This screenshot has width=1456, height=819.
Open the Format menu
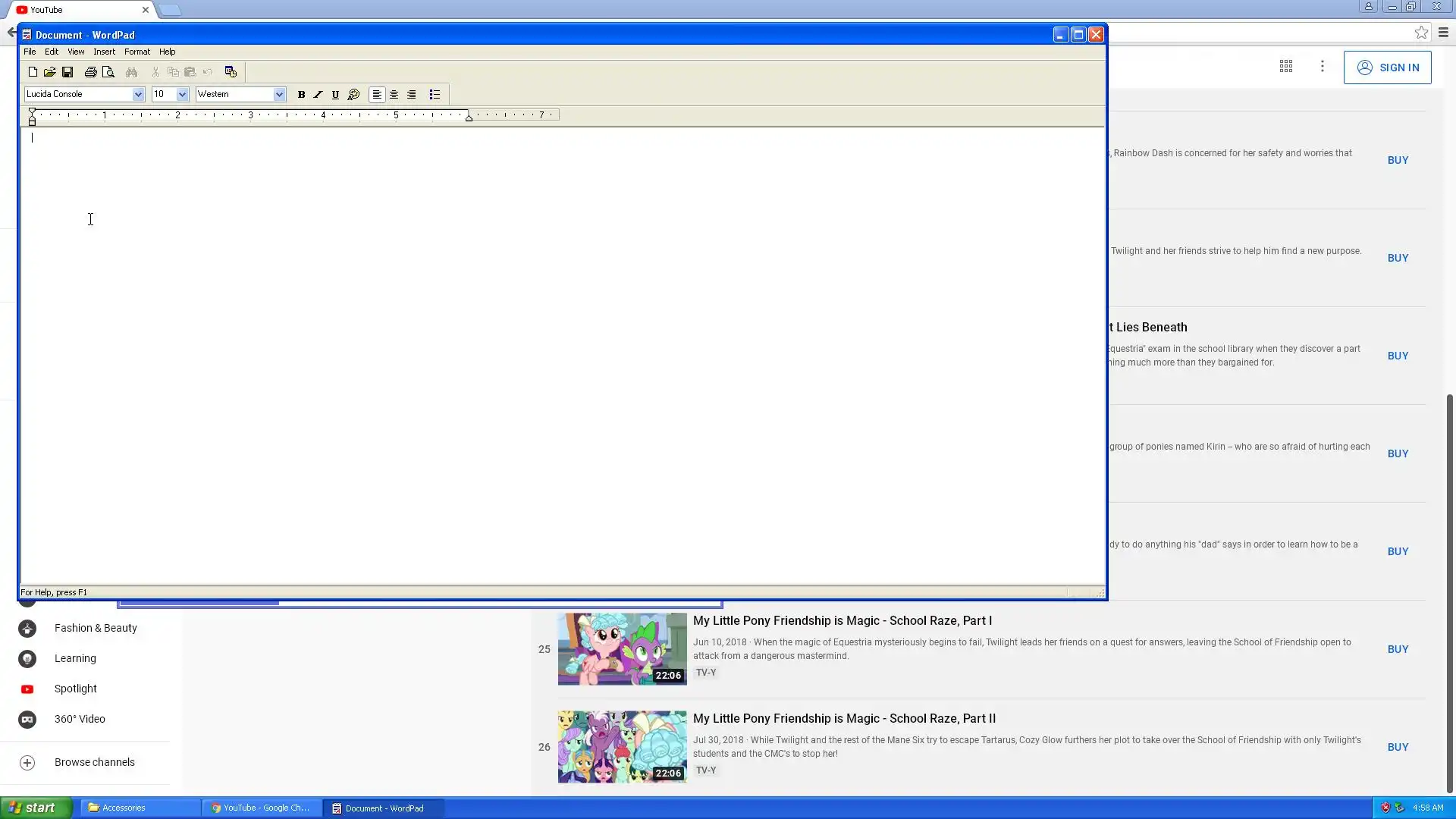pyautogui.click(x=136, y=52)
